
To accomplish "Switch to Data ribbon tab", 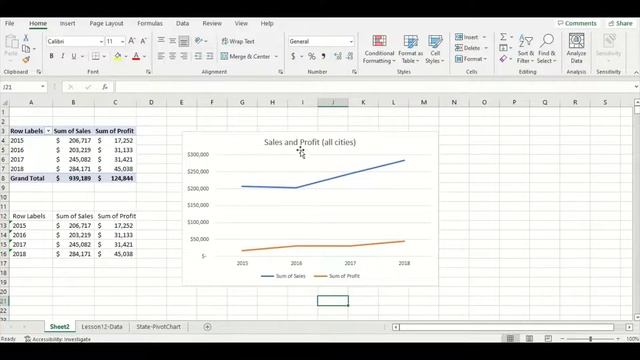I will (x=182, y=23).
